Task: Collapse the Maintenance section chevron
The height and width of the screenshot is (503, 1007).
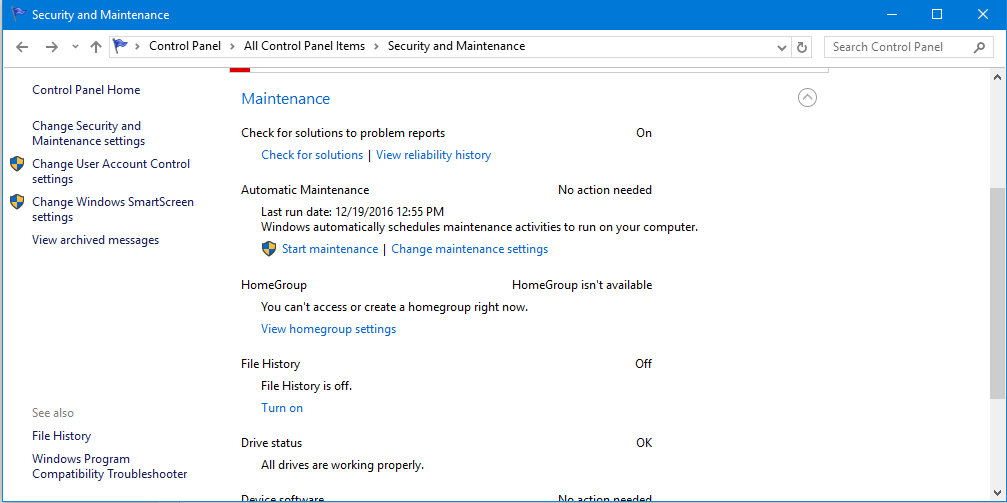Action: coord(807,98)
